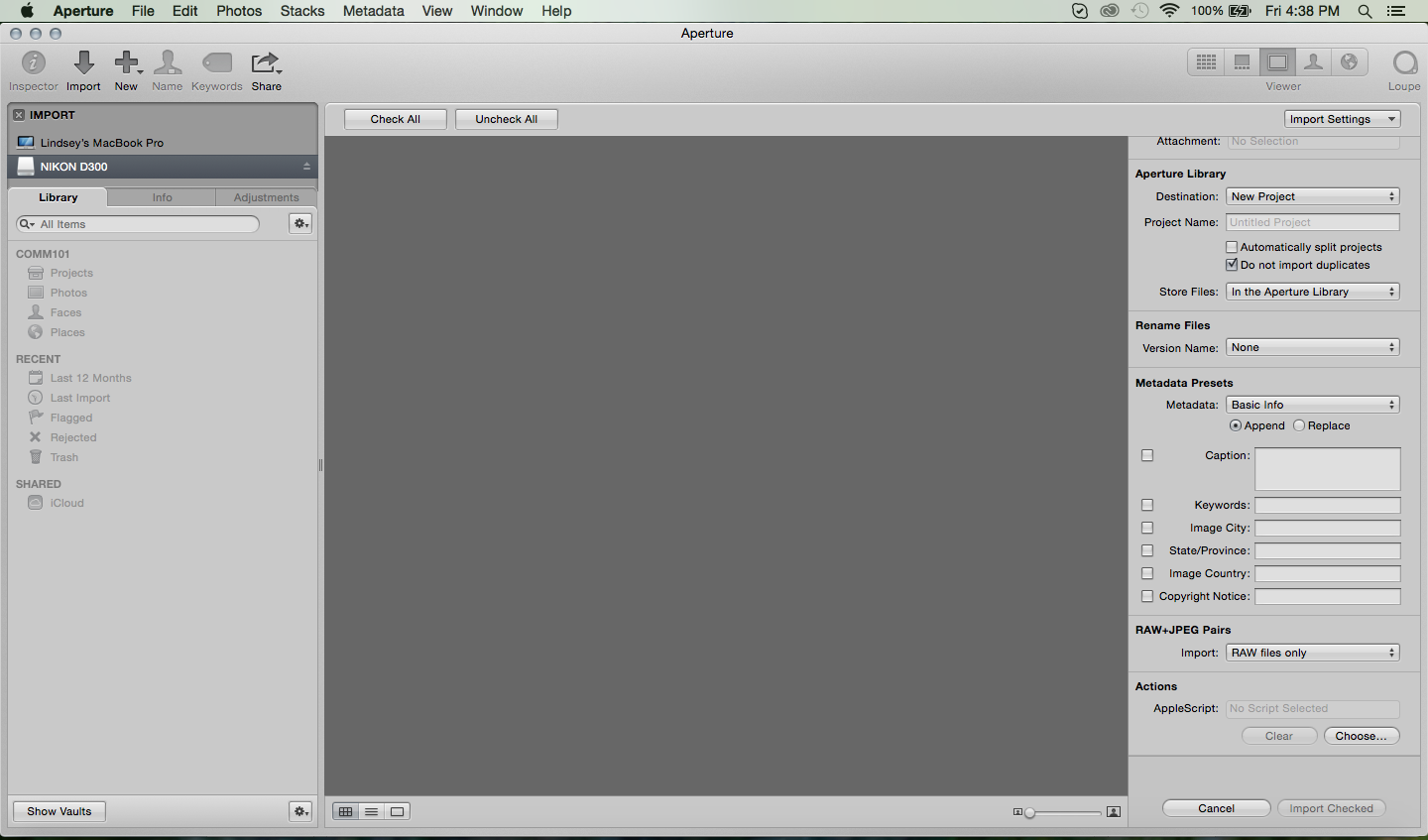Screen dimensions: 1428x840
Task: Open Notification Center icon
Action: 1396,11
